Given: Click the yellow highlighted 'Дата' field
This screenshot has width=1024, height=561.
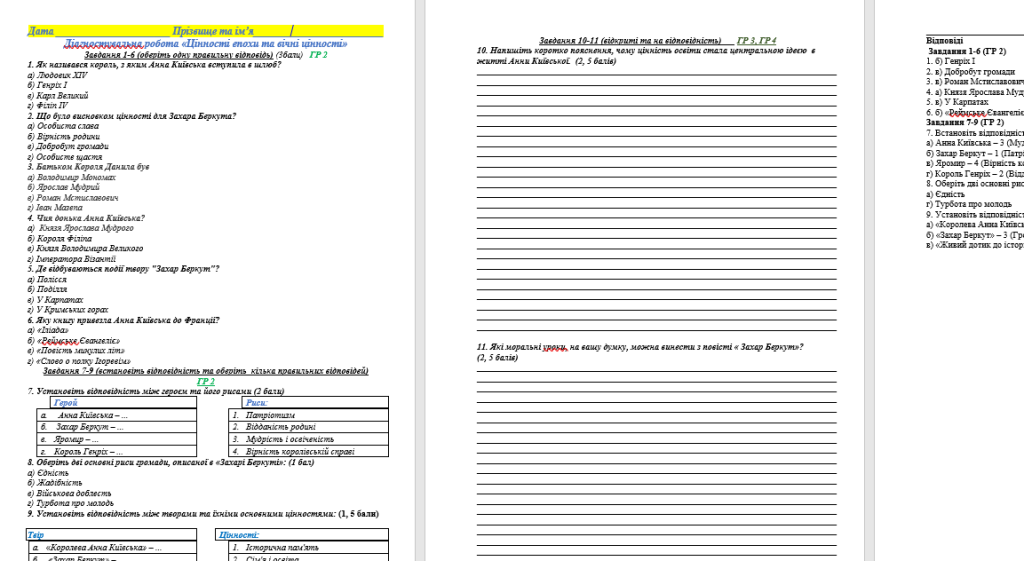Looking at the screenshot, I should click(41, 32).
